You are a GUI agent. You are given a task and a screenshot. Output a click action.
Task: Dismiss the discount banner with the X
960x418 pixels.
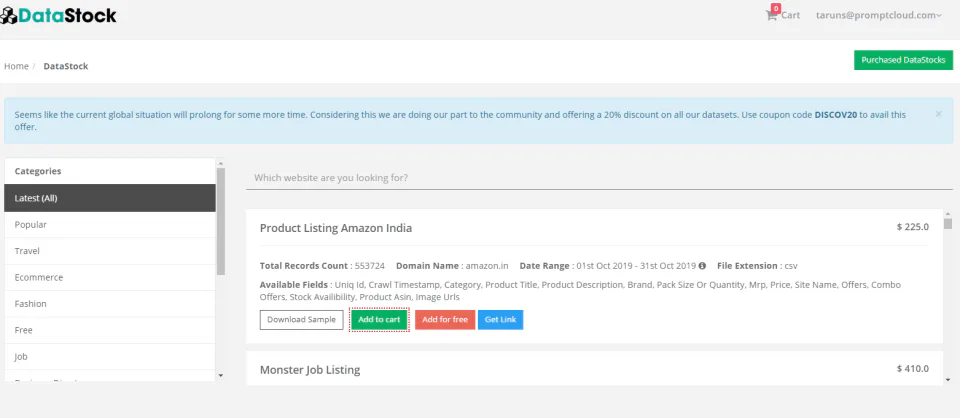939,114
